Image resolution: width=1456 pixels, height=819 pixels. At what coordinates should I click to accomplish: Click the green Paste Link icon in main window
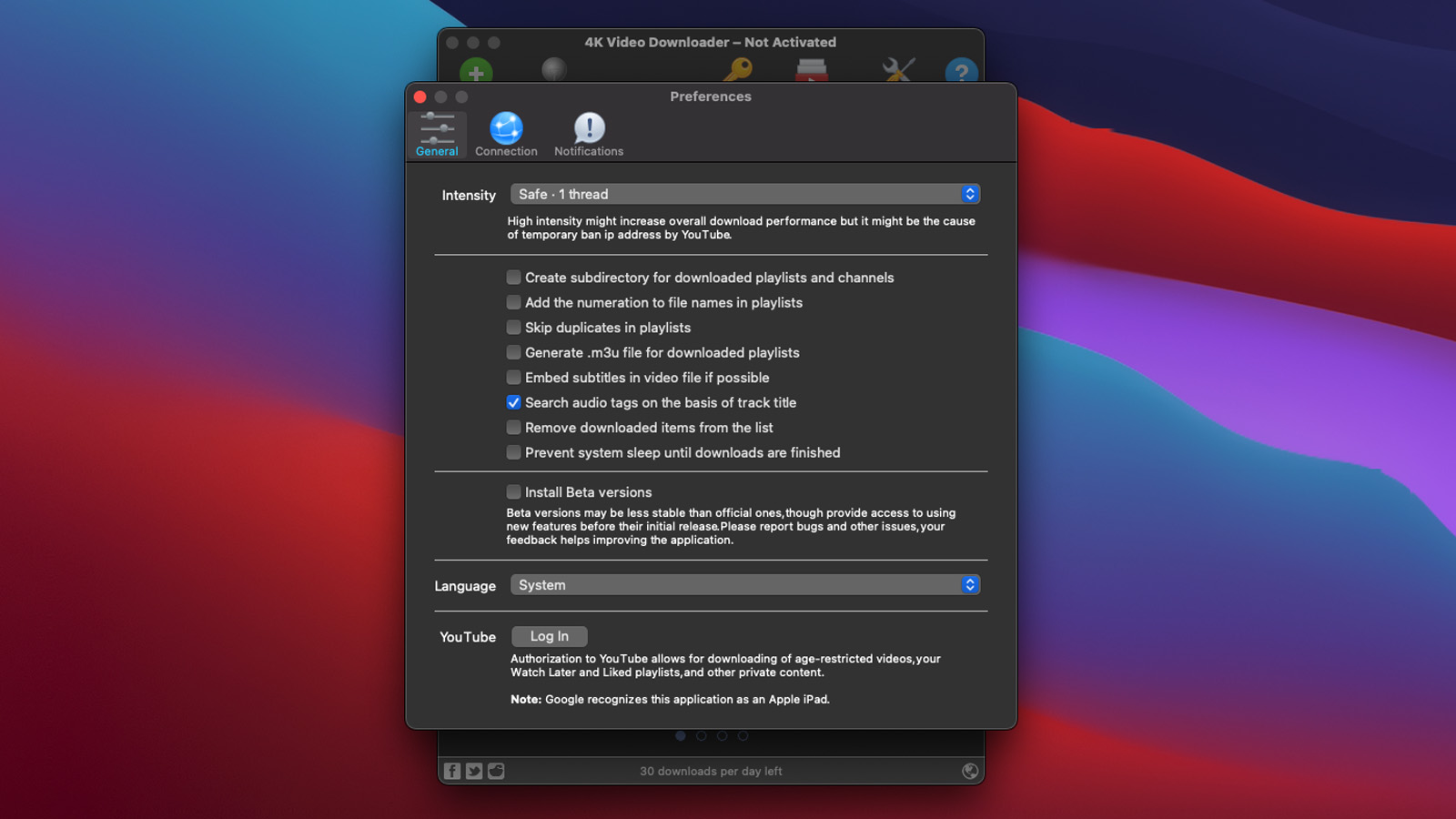tap(476, 70)
